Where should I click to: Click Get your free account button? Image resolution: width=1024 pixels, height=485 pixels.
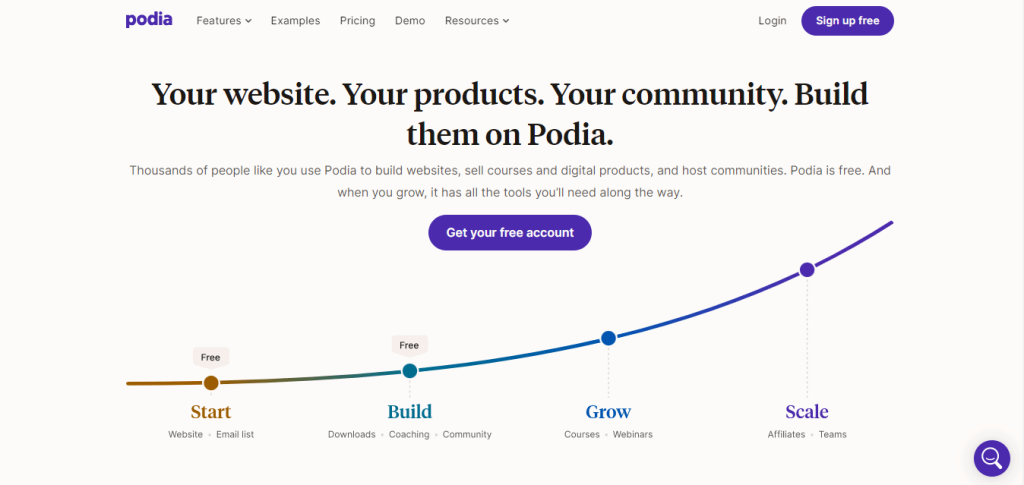pyautogui.click(x=510, y=232)
